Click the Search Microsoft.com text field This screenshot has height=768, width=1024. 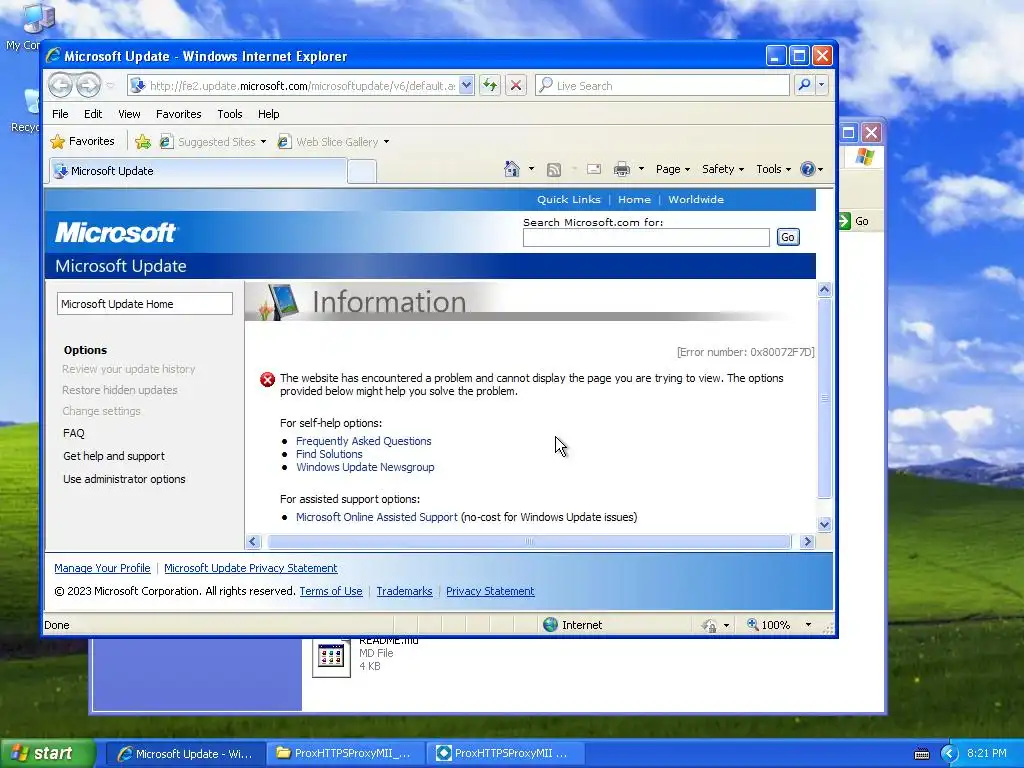(646, 237)
